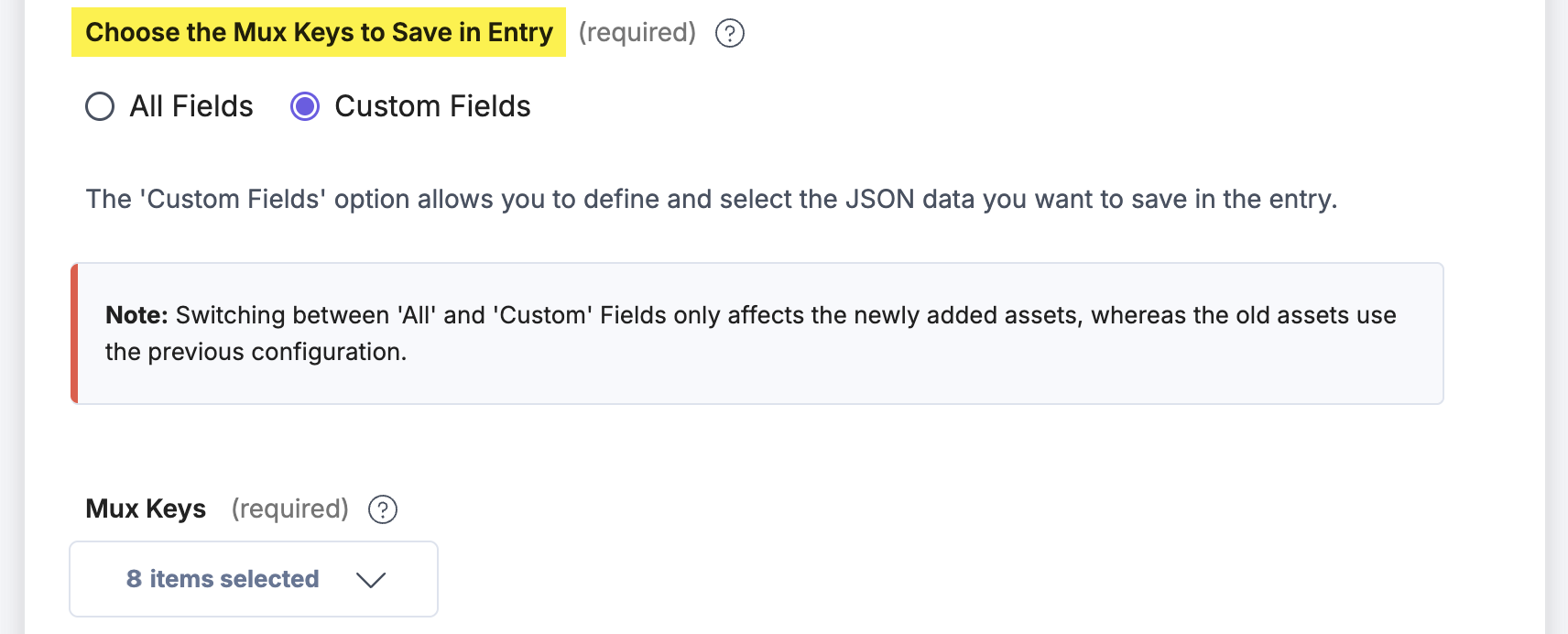This screenshot has height=634, width=1568.
Task: Click the "Custom Fields" option label
Action: pos(432,106)
